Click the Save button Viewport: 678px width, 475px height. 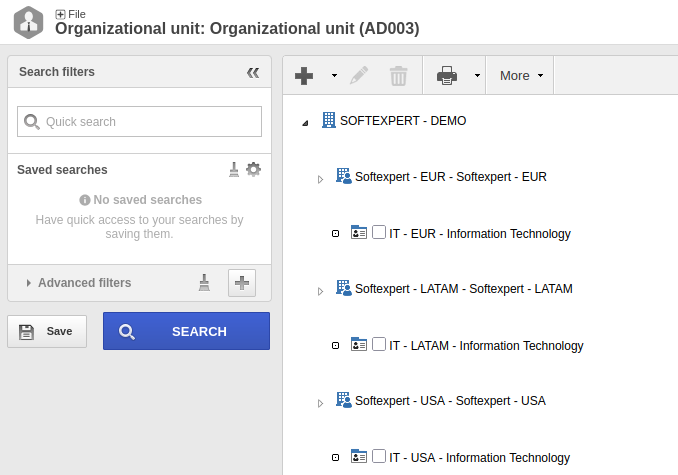coord(47,332)
